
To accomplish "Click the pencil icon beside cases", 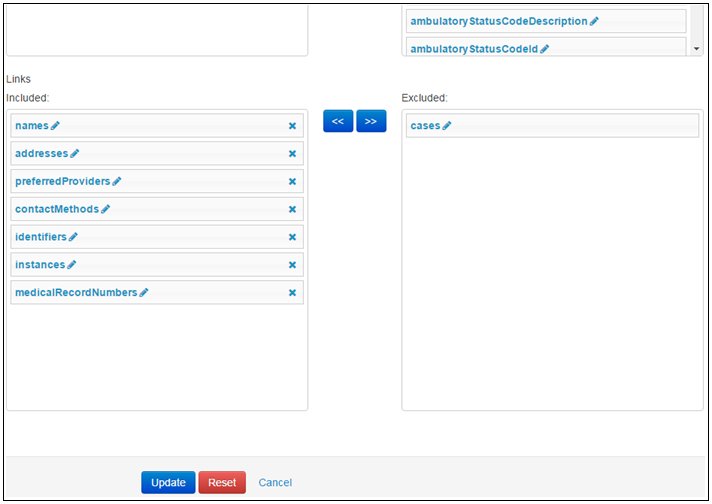I will (x=447, y=126).
